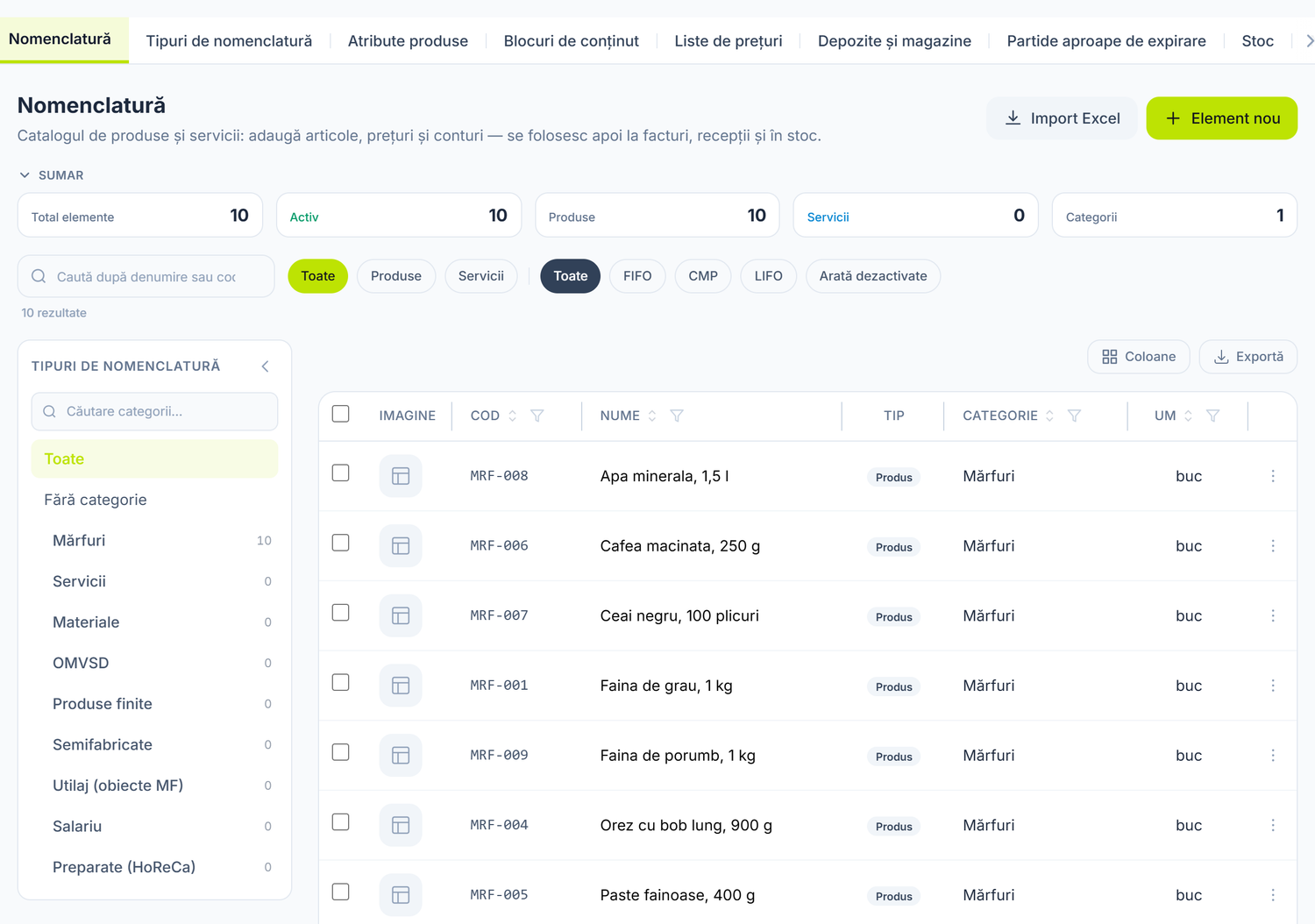Filter list by FIFO method
This screenshot has height=924, width=1315.
point(637,276)
